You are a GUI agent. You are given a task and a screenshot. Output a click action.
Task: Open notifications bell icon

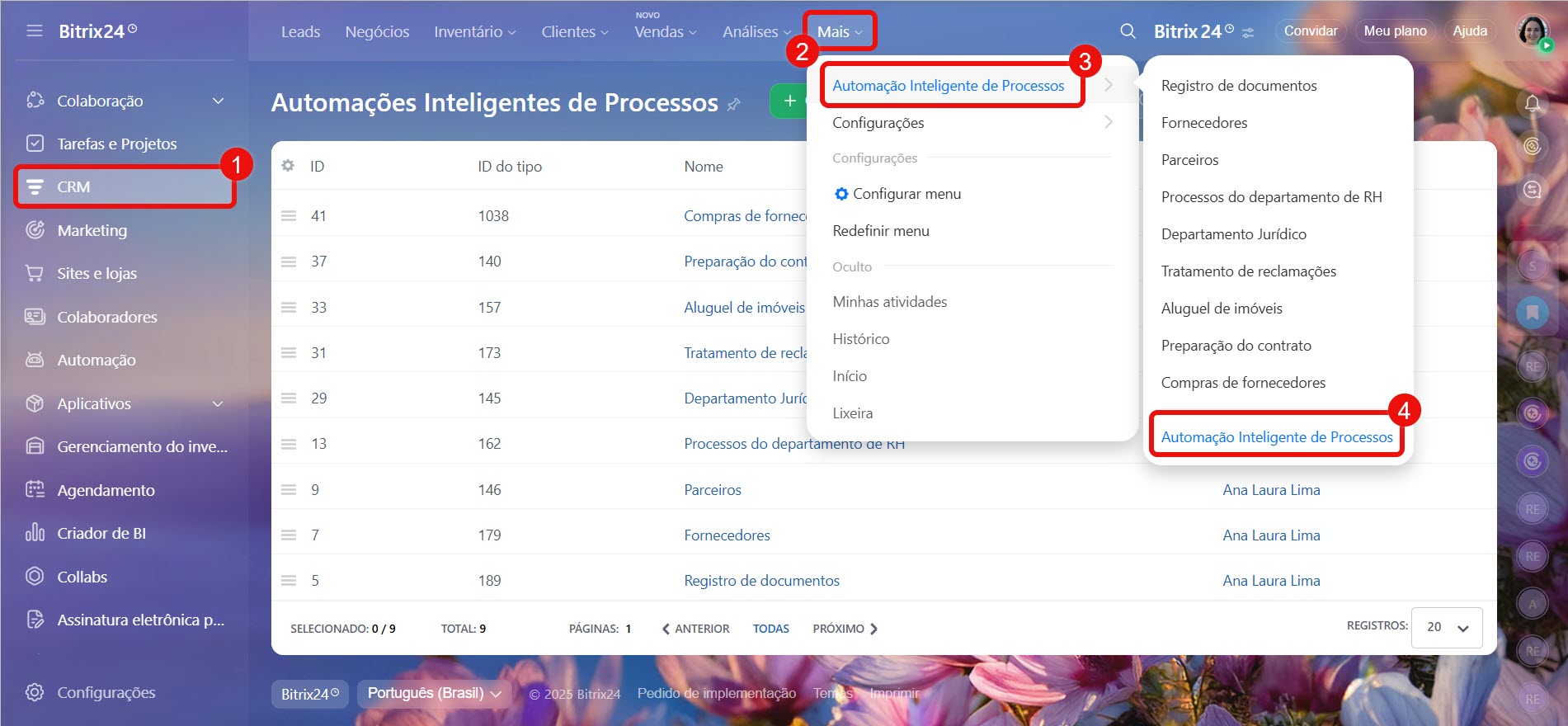tap(1532, 103)
